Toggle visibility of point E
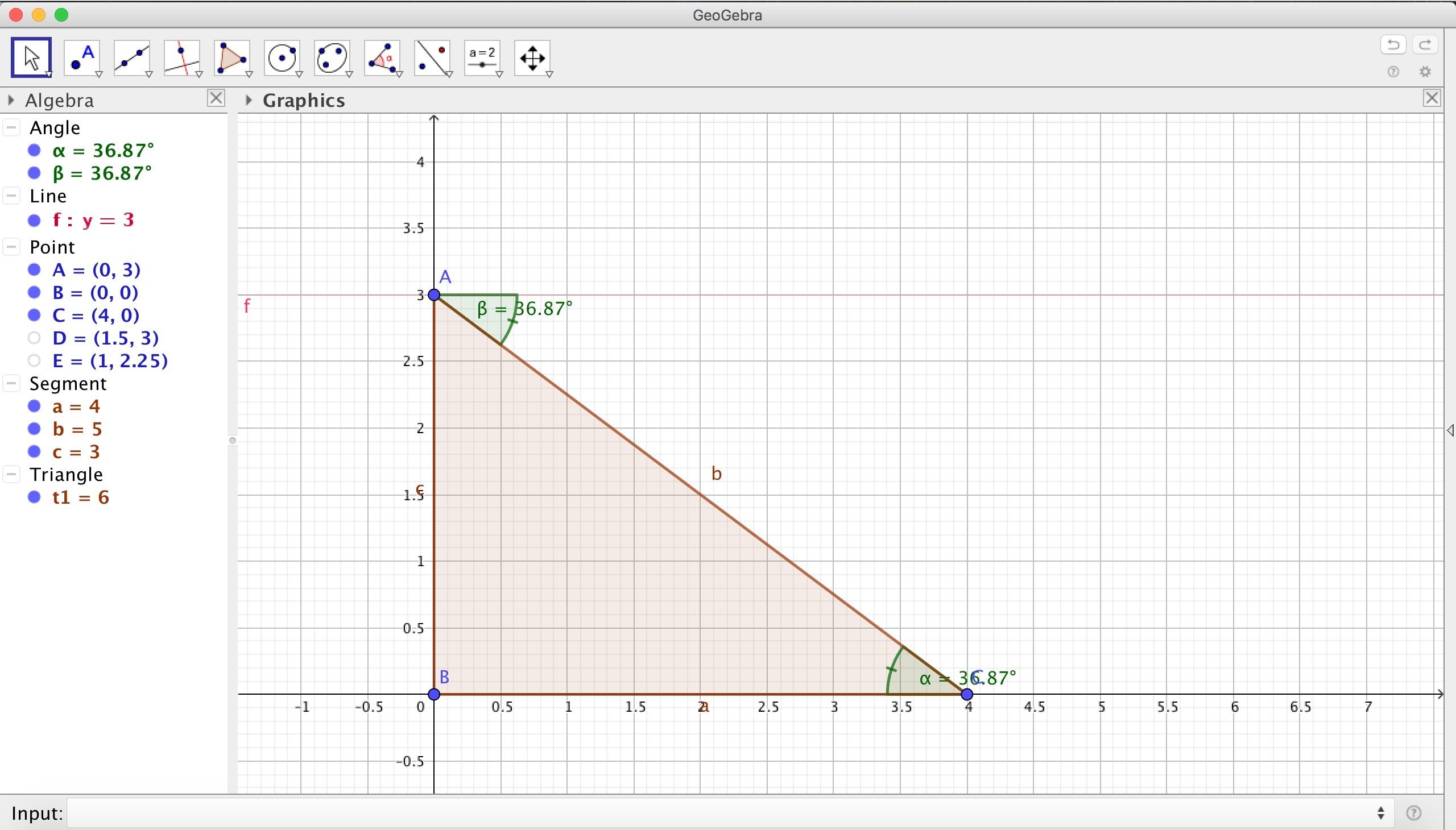The image size is (1456, 830). pyautogui.click(x=34, y=361)
